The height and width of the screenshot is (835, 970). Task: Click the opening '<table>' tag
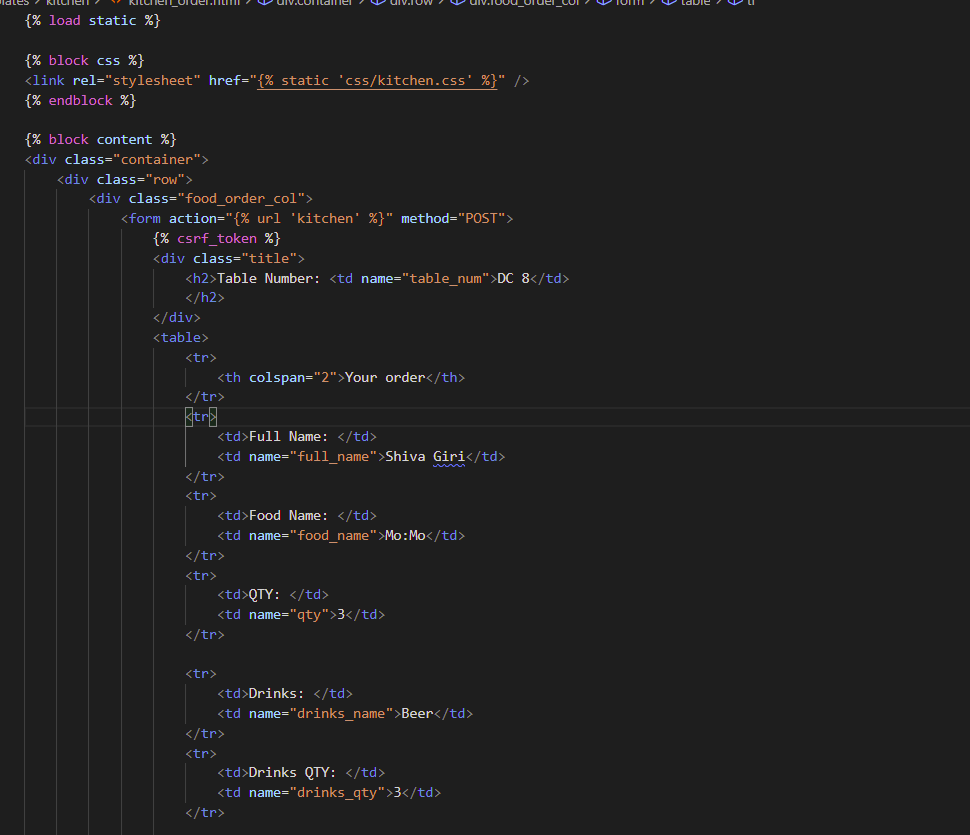[x=181, y=338]
